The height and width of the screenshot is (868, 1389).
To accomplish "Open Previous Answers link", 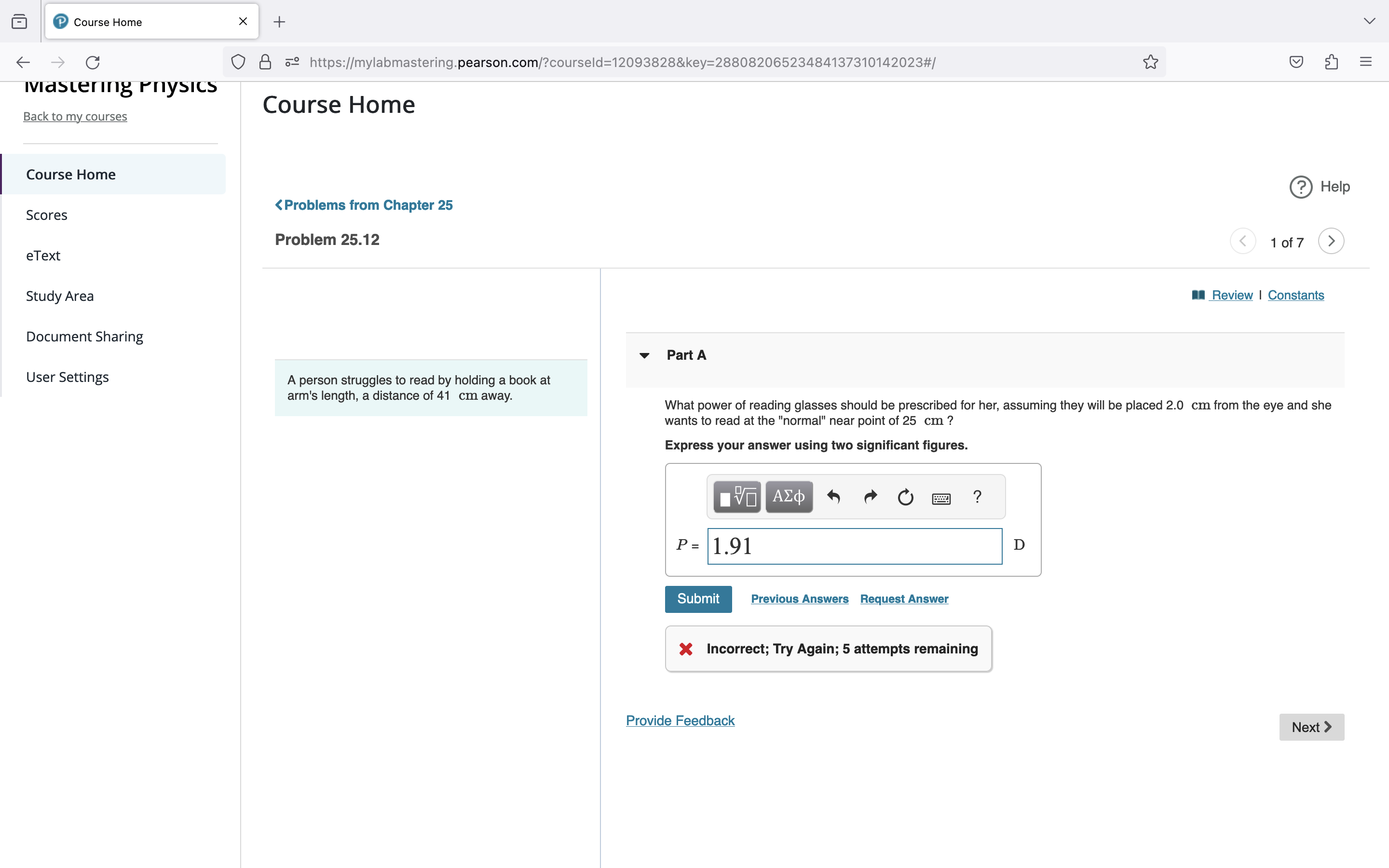I will (x=800, y=599).
